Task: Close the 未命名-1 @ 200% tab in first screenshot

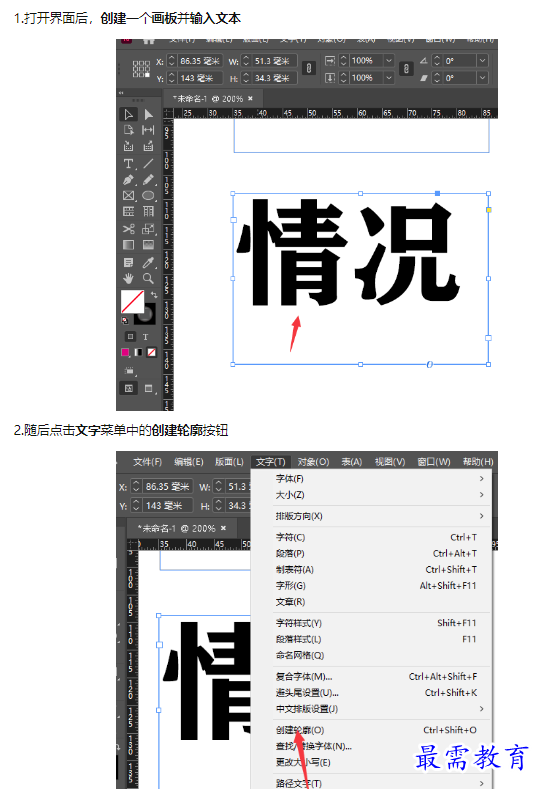Action: point(250,99)
